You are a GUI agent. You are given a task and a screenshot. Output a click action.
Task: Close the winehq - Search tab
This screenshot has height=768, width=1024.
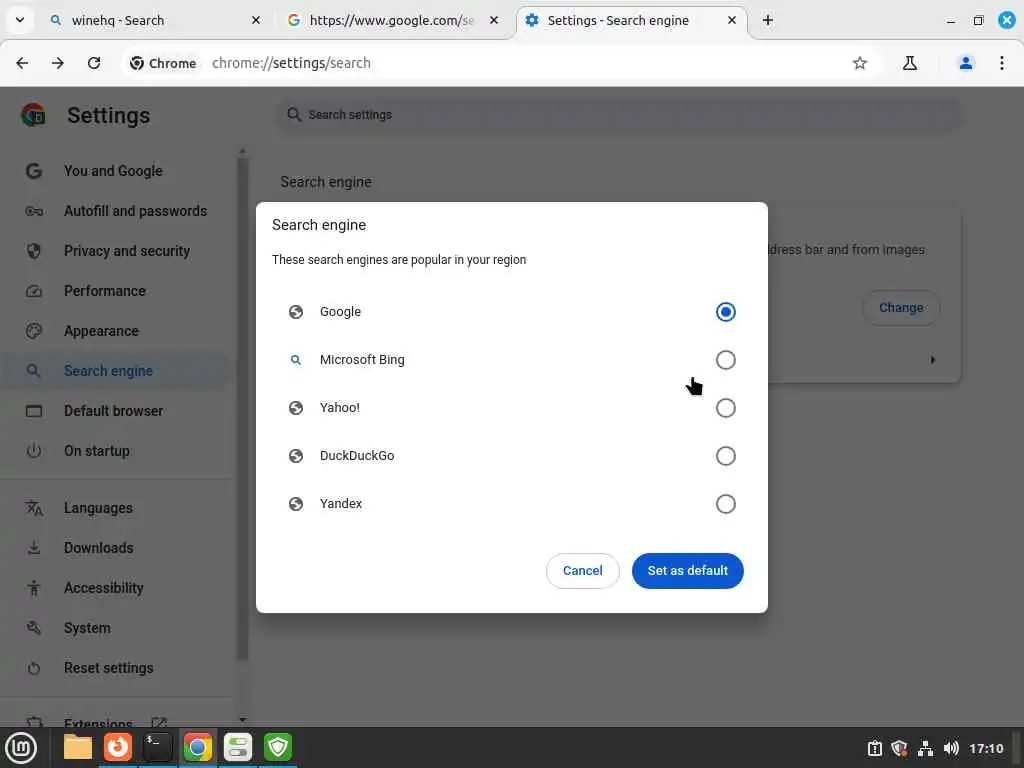[255, 20]
